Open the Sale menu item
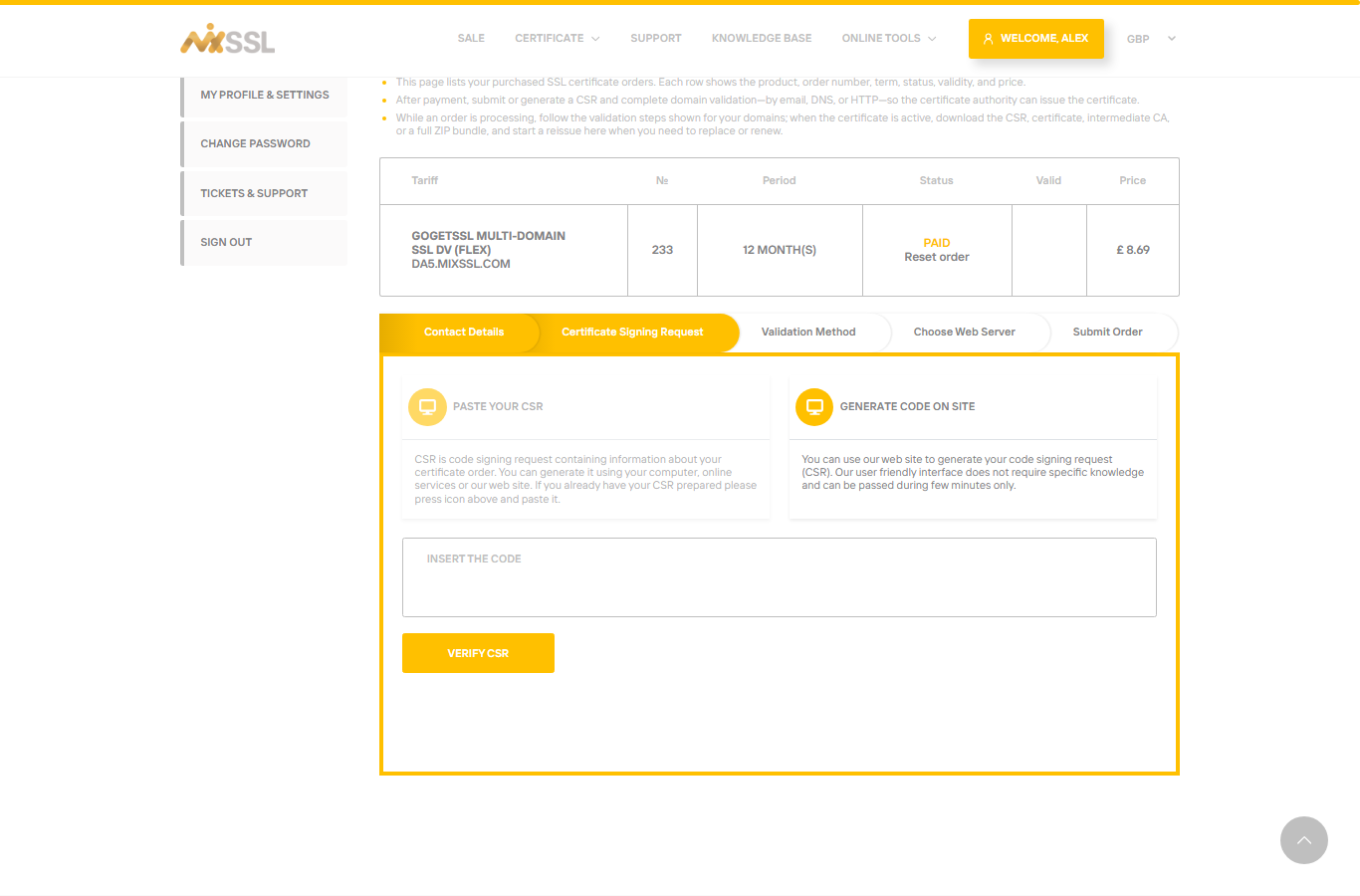The width and height of the screenshot is (1360, 896). [x=471, y=38]
